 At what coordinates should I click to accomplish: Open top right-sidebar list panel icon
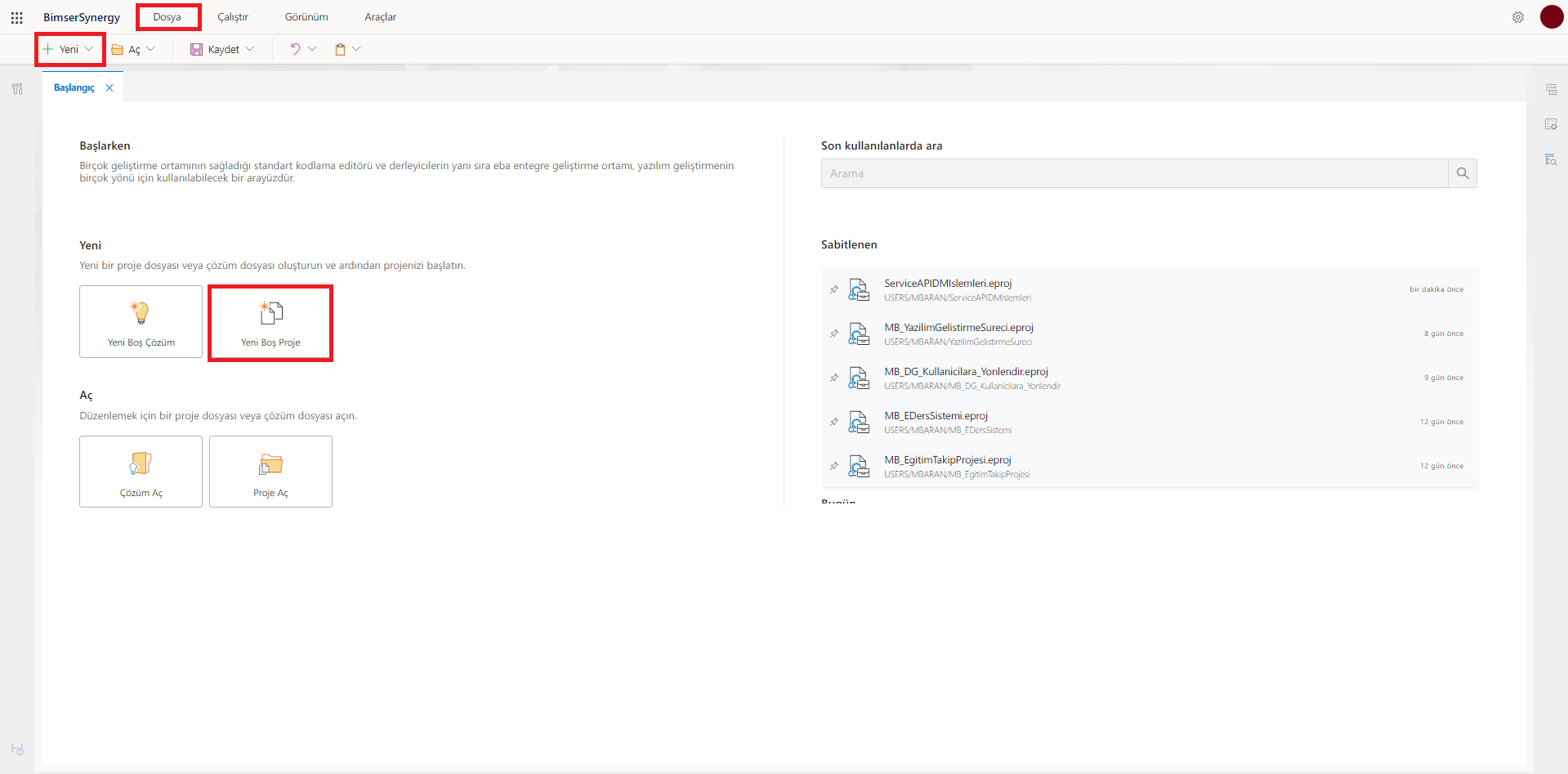point(1551,89)
